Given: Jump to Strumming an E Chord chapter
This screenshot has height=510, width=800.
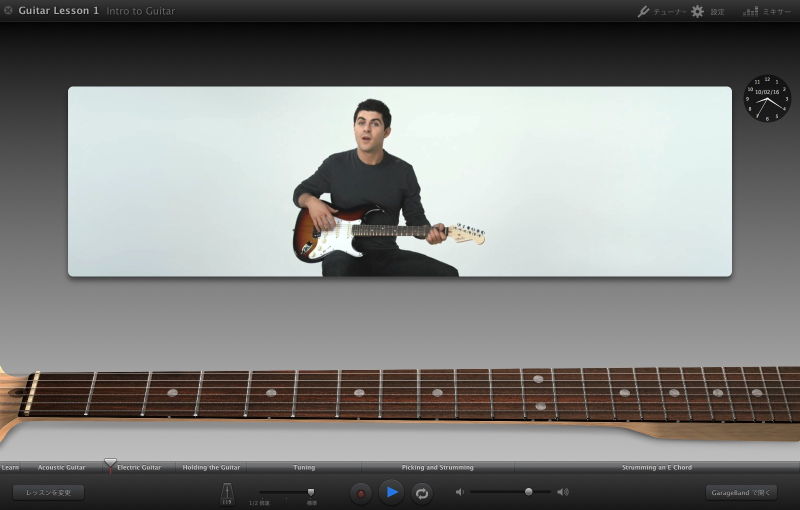Looking at the screenshot, I should click(x=656, y=467).
